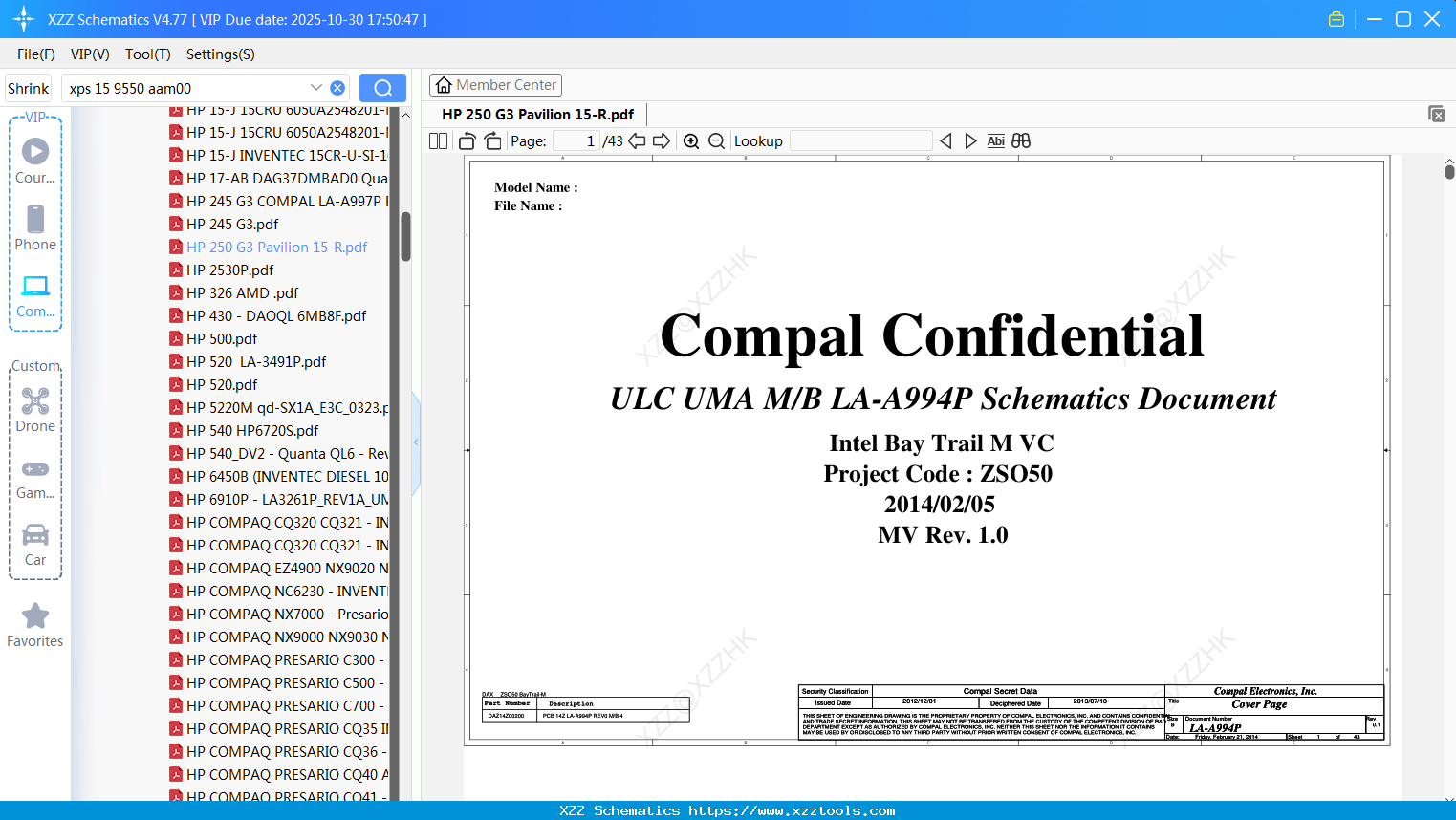This screenshot has height=820, width=1456.
Task: Open HP 520.pdf
Action: (x=222, y=384)
